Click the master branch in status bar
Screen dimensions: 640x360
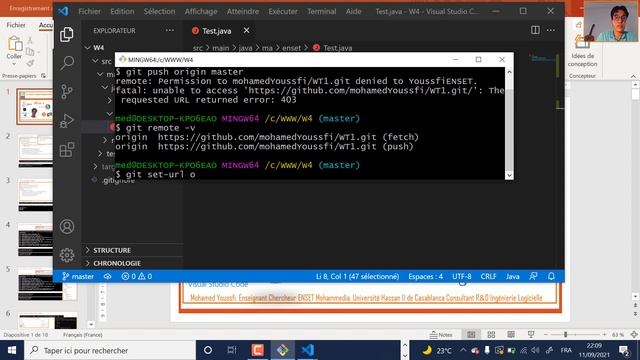78,276
